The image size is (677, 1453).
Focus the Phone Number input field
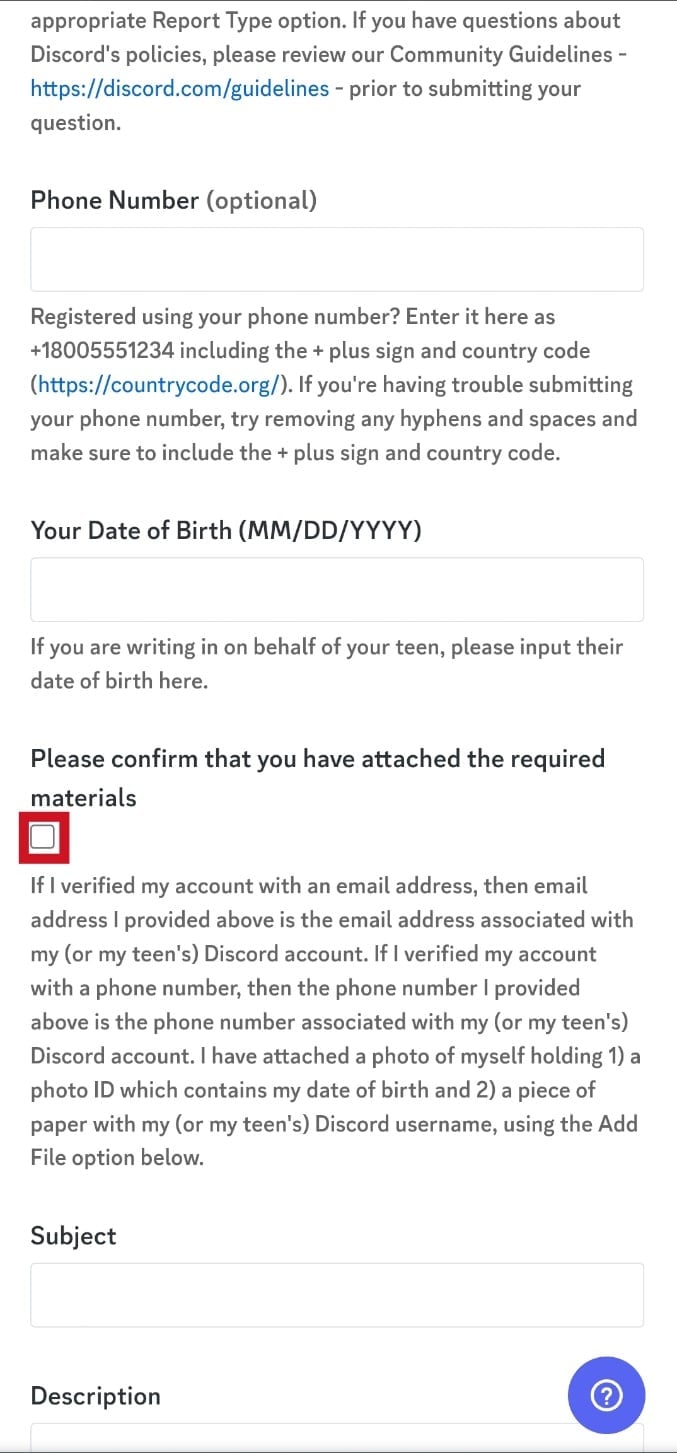tap(337, 260)
